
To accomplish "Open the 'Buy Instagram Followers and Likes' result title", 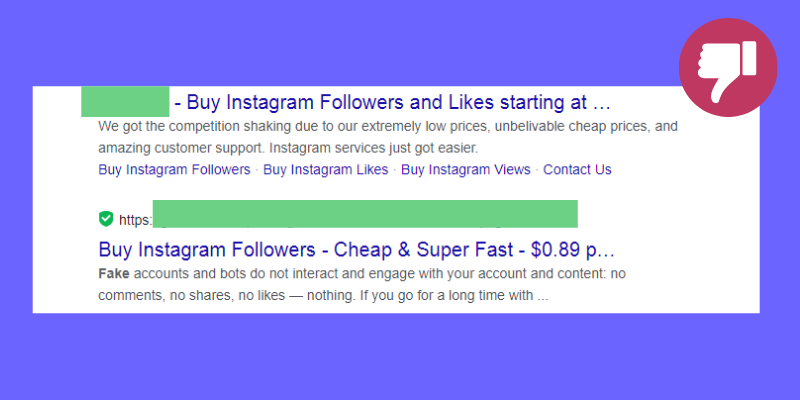I will (392, 103).
